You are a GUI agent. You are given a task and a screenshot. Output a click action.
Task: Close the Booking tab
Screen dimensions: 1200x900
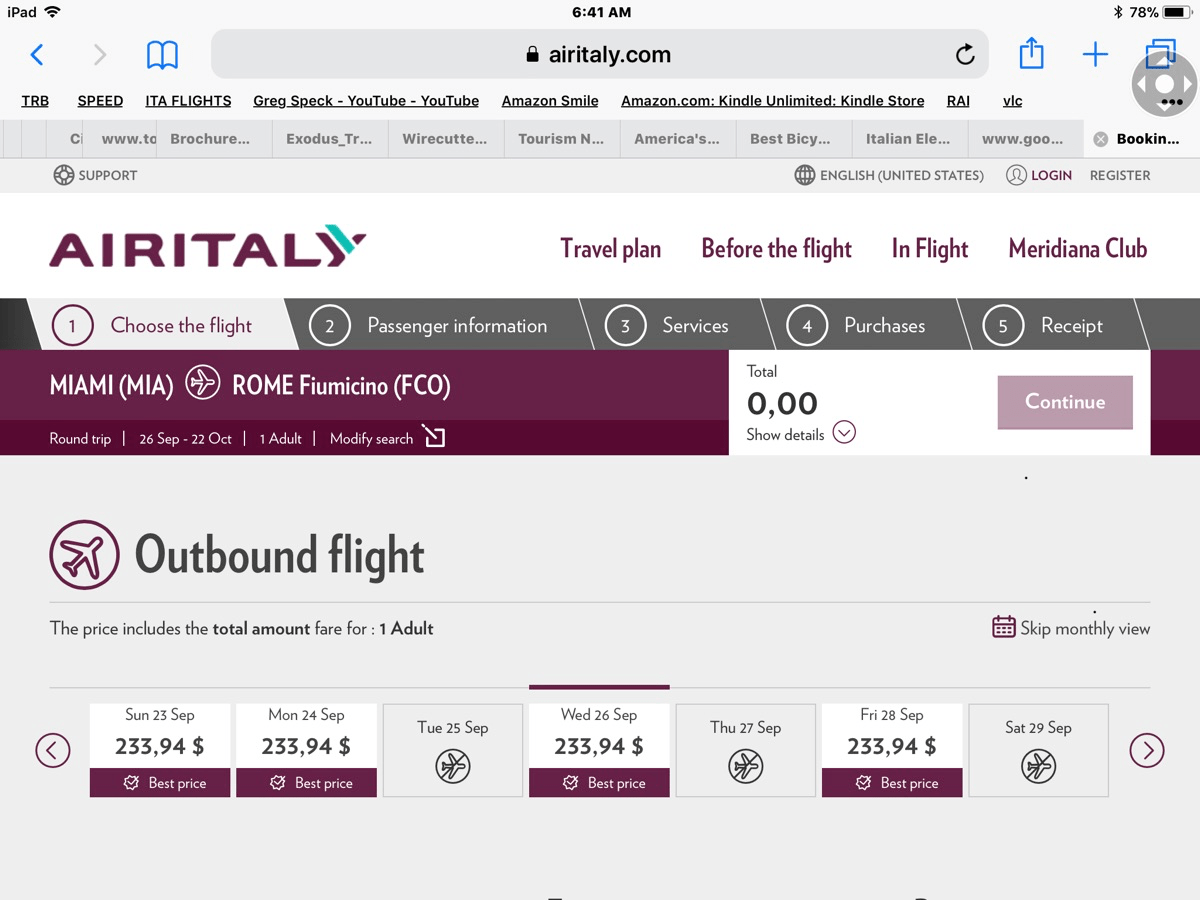coord(1100,139)
